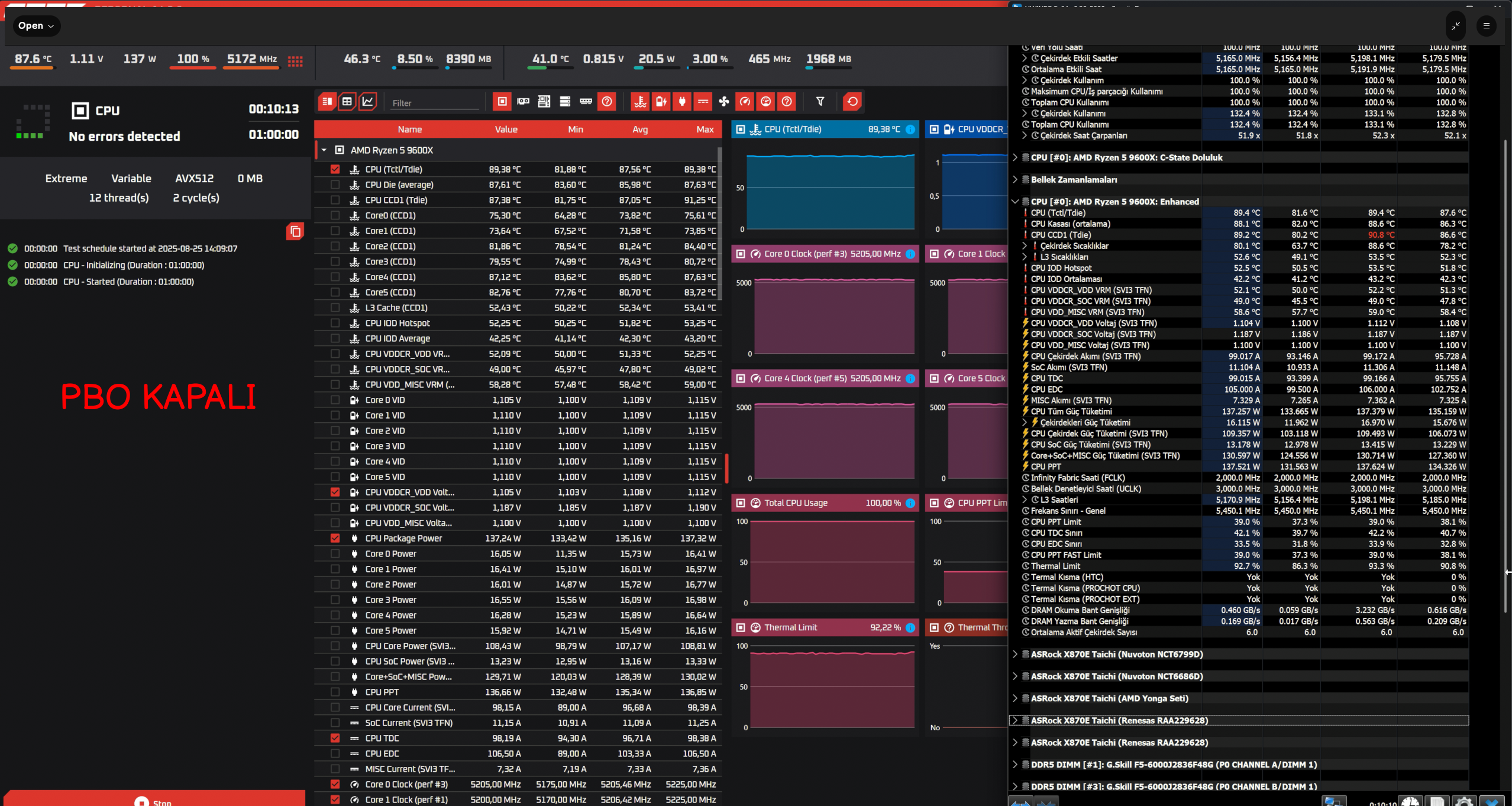Uncheck the CPU Package Power checkbox
The height and width of the screenshot is (806, 1512).
click(335, 538)
